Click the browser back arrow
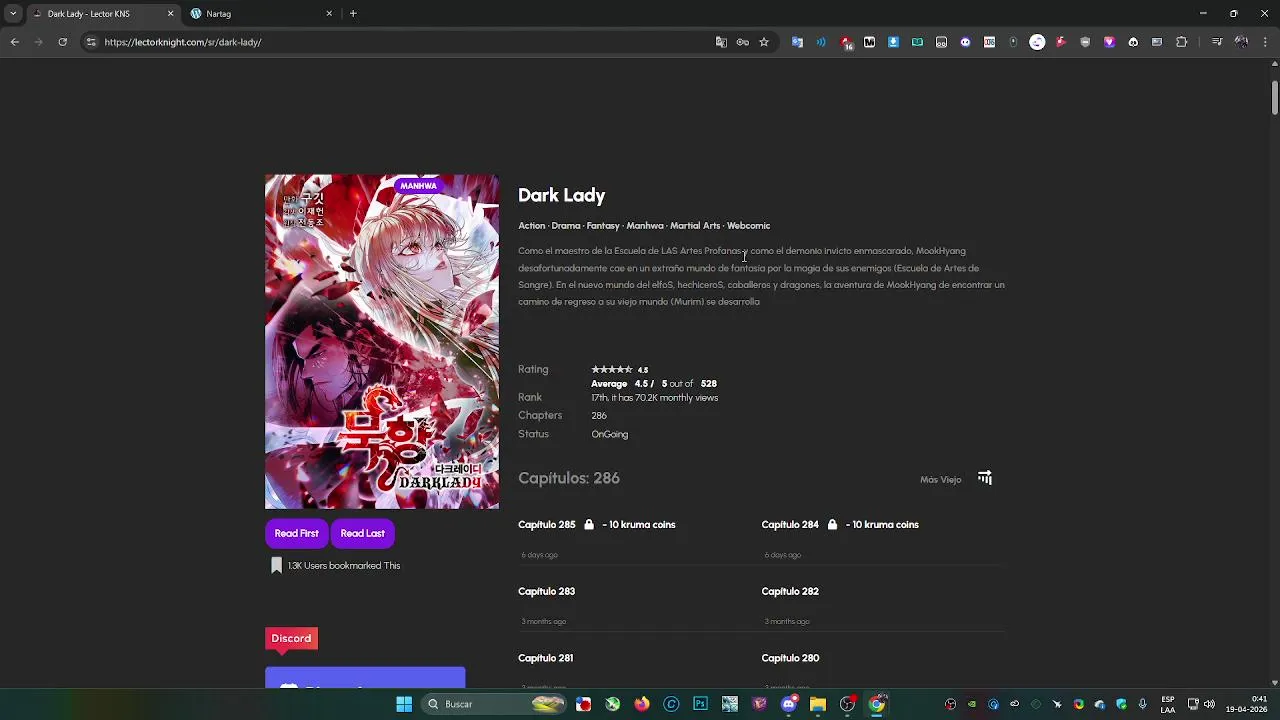The height and width of the screenshot is (720, 1280). [x=14, y=42]
